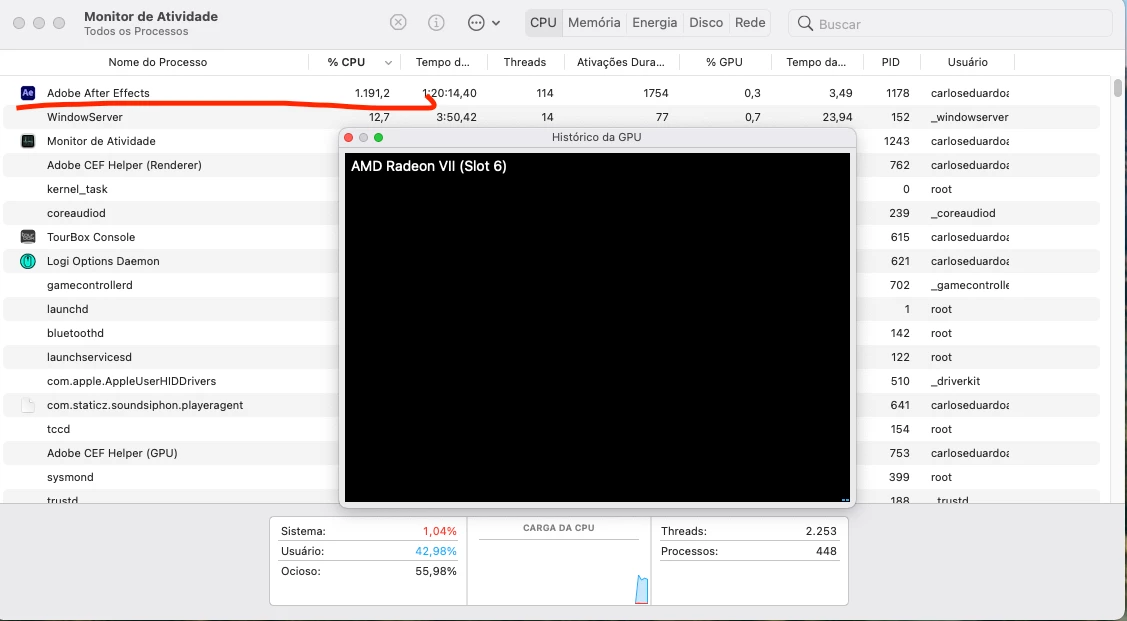Select the Adobe CEF Helper (GPU) row

(171, 454)
